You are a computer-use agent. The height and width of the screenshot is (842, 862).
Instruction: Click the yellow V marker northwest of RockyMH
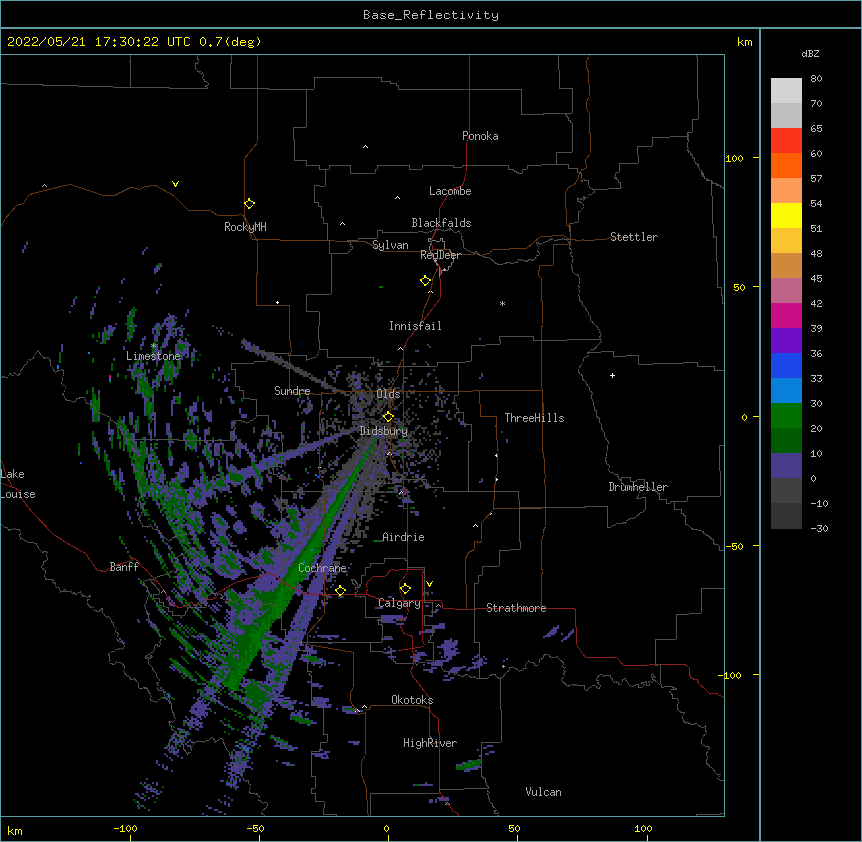tap(175, 184)
